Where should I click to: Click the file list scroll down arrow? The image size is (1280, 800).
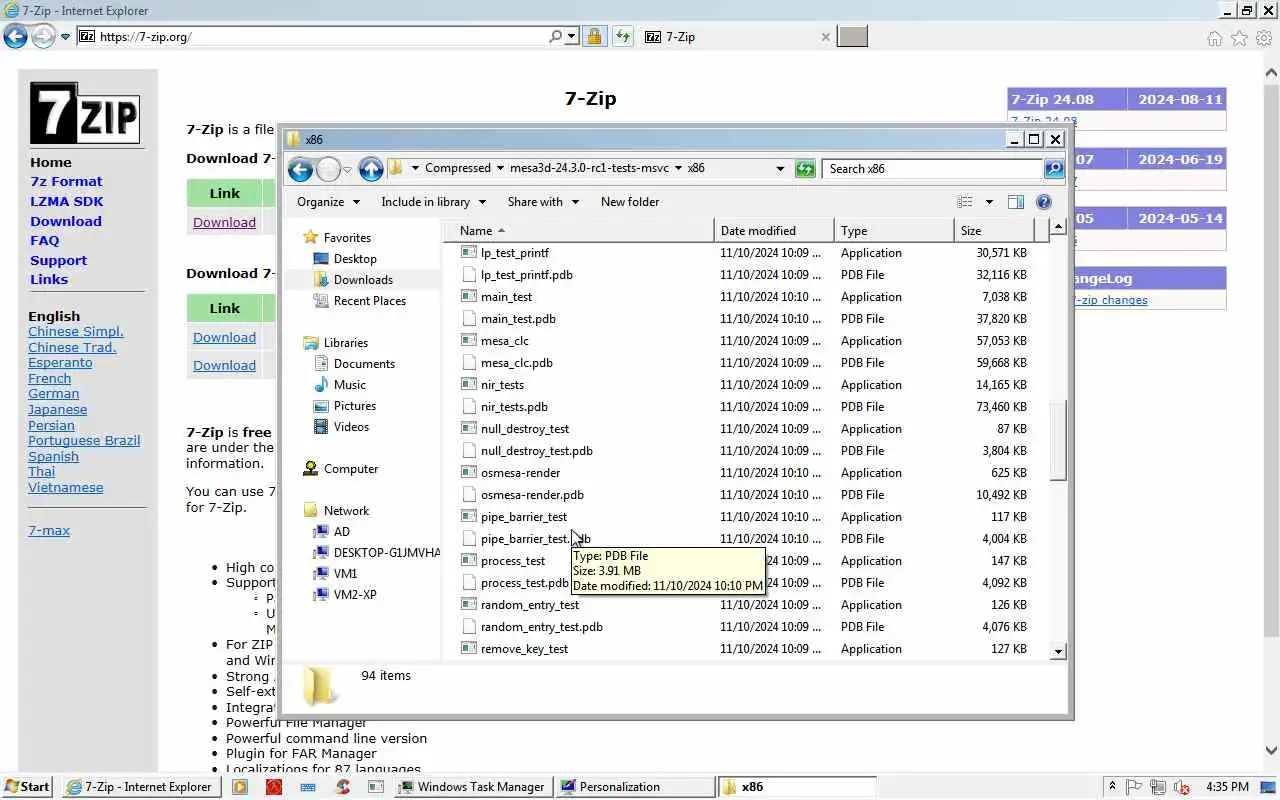point(1058,651)
